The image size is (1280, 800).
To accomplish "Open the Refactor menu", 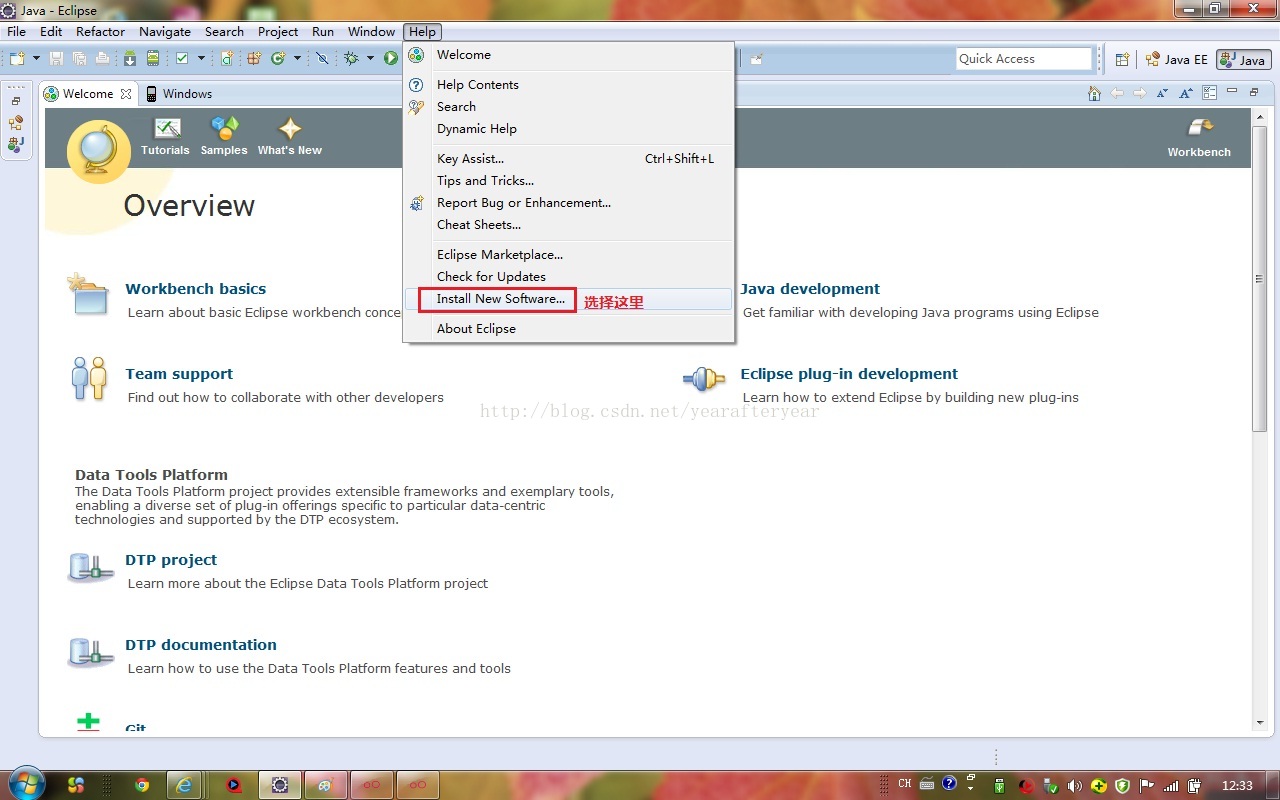I will [101, 32].
